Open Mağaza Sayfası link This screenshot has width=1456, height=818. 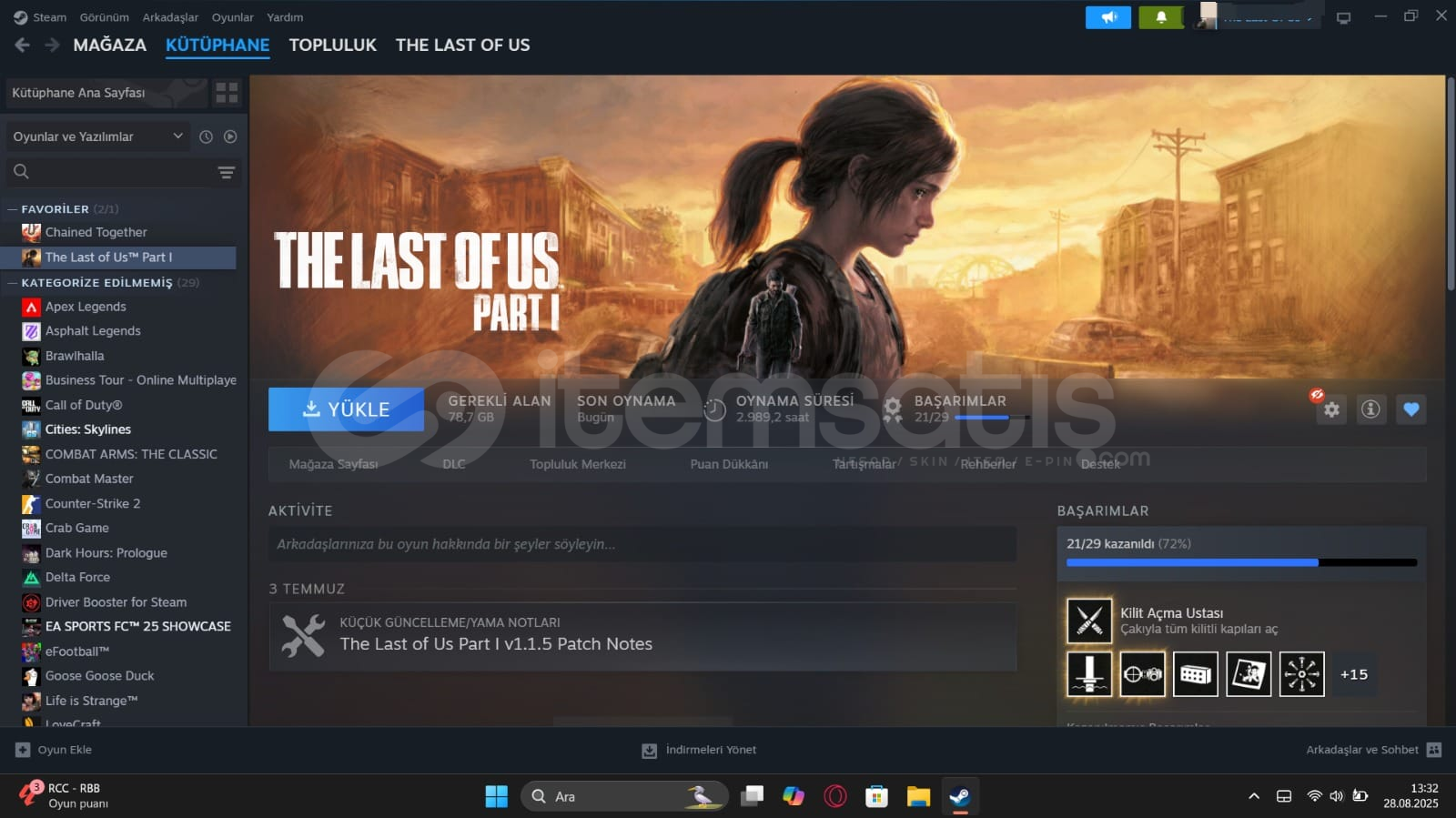pos(333,464)
